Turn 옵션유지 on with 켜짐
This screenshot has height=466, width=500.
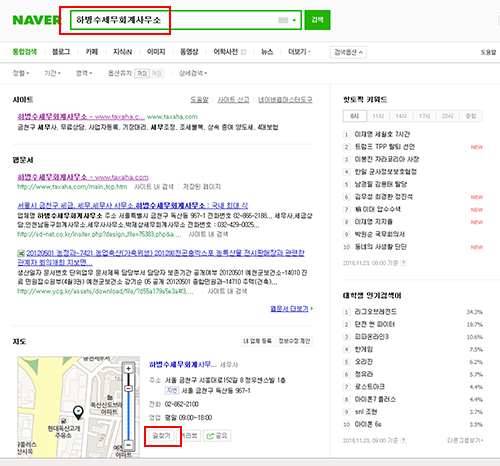point(142,73)
